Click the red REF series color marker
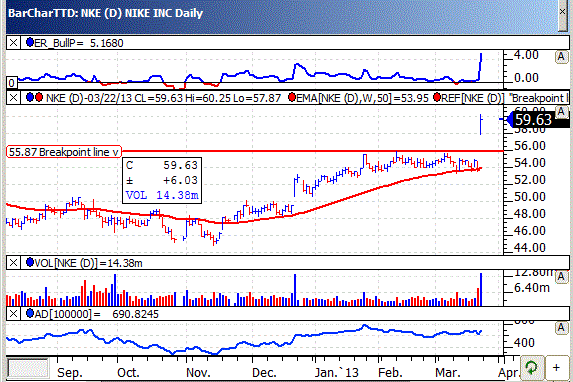The width and height of the screenshot is (573, 382). [x=436, y=98]
